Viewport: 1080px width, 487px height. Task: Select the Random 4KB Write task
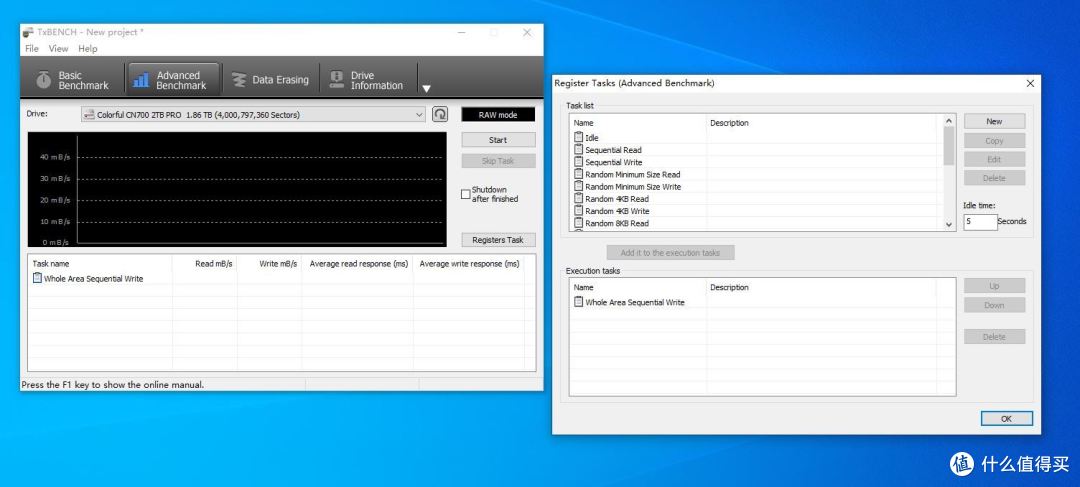(612, 211)
